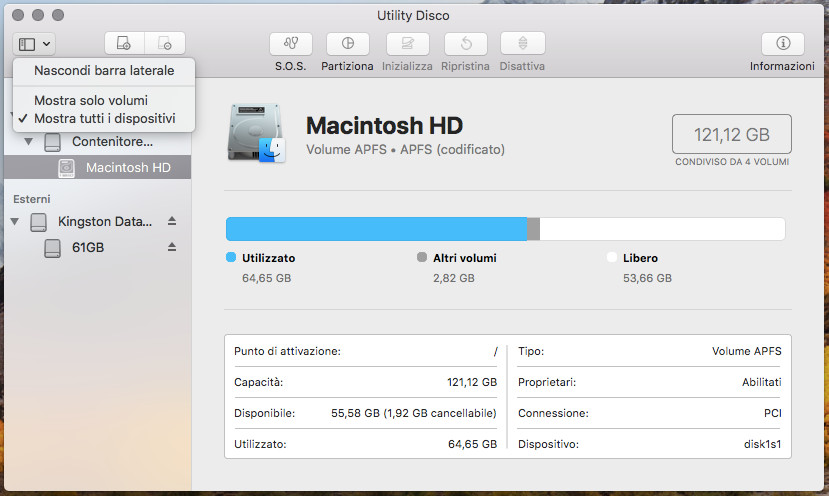Click the 61GB volume disk icon
Screen dimensions: 829x496
tap(52, 247)
